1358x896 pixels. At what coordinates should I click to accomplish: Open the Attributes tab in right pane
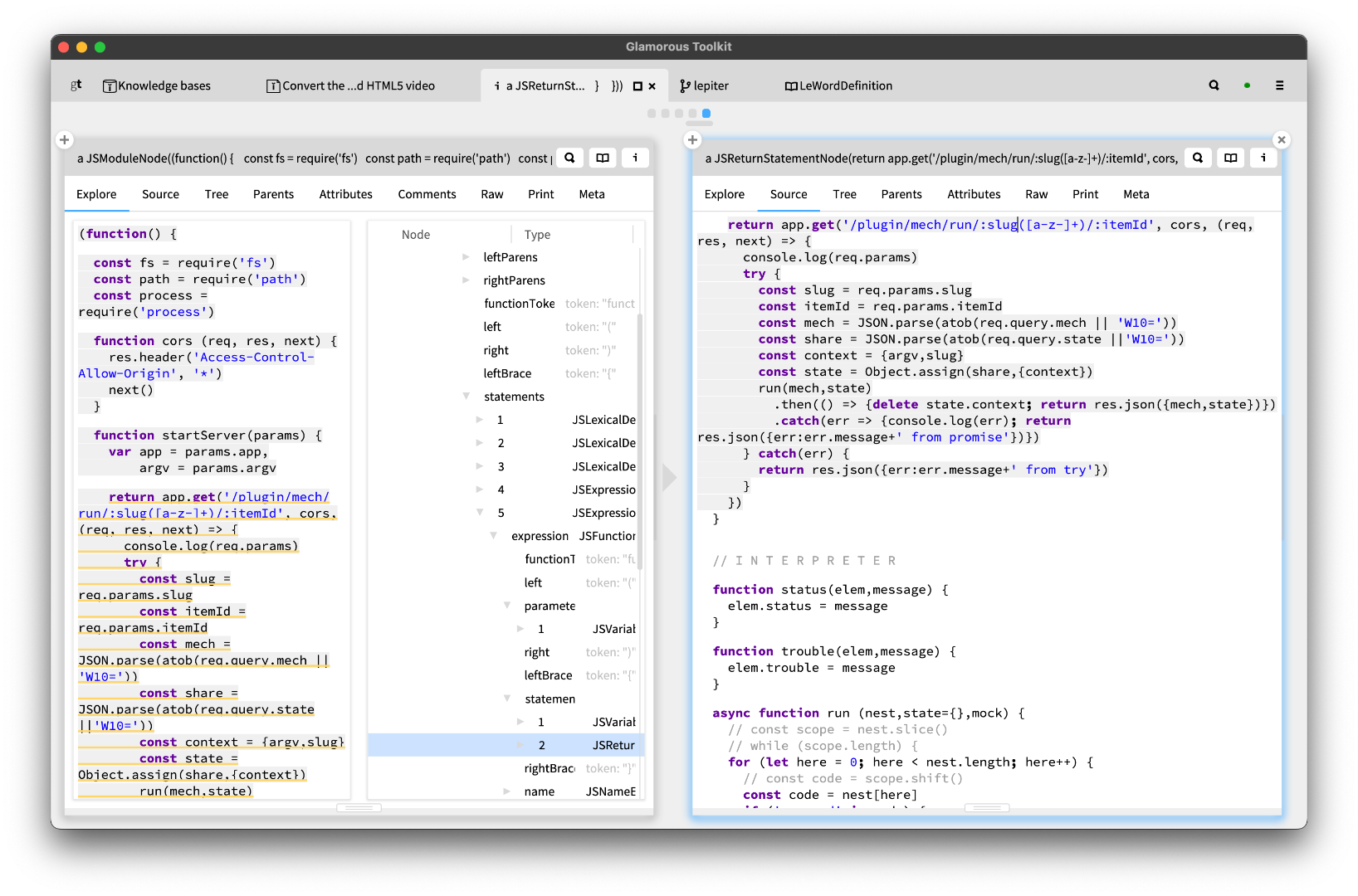(974, 194)
